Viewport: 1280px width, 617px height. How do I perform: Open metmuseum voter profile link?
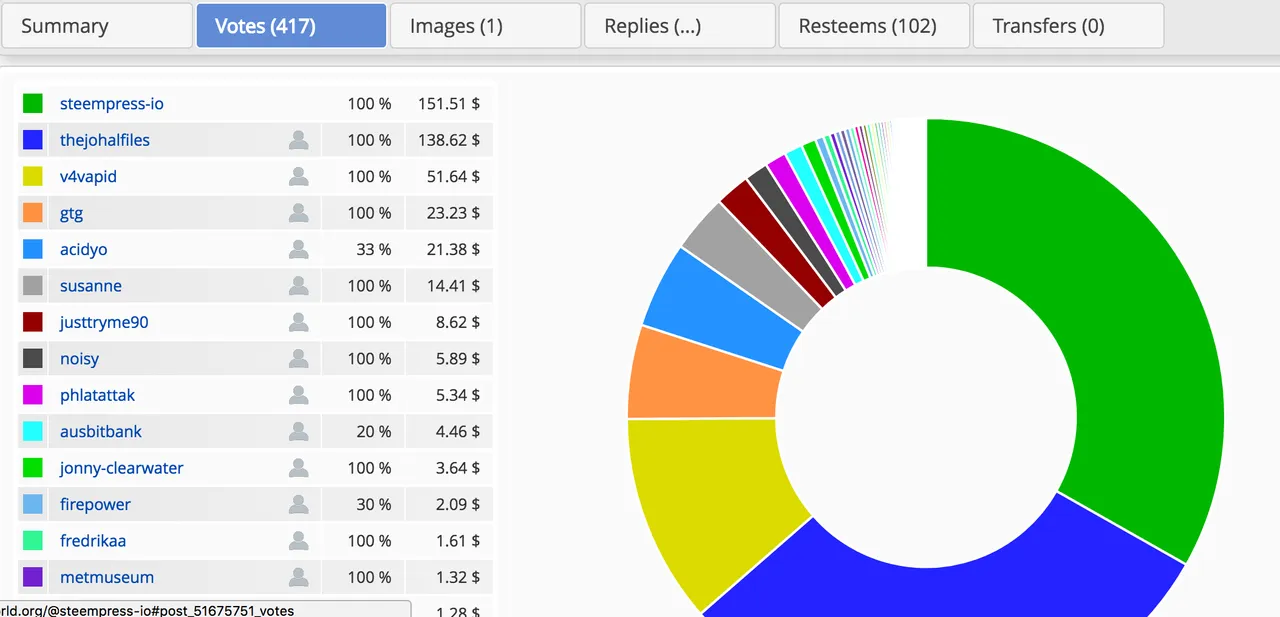coord(107,578)
